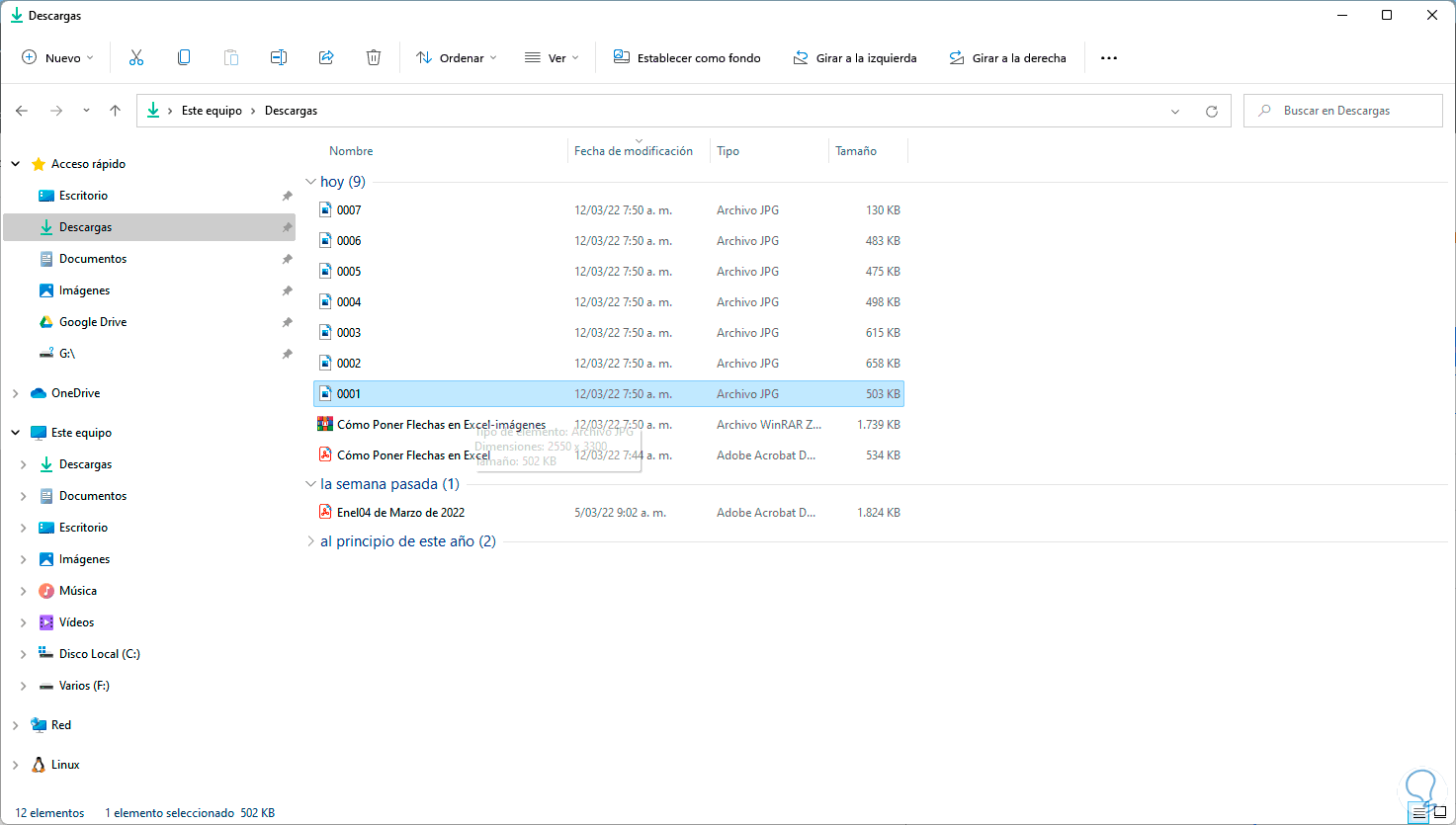The width and height of the screenshot is (1456, 825).
Task: Click the OneDrive cloud icon
Action: tap(39, 393)
